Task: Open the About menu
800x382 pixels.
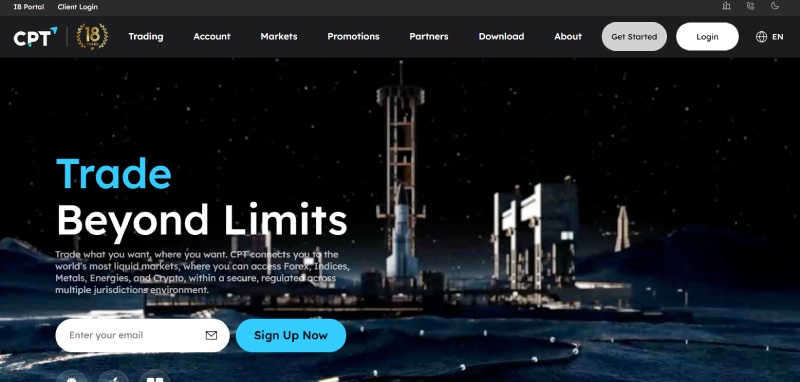Action: 568,37
